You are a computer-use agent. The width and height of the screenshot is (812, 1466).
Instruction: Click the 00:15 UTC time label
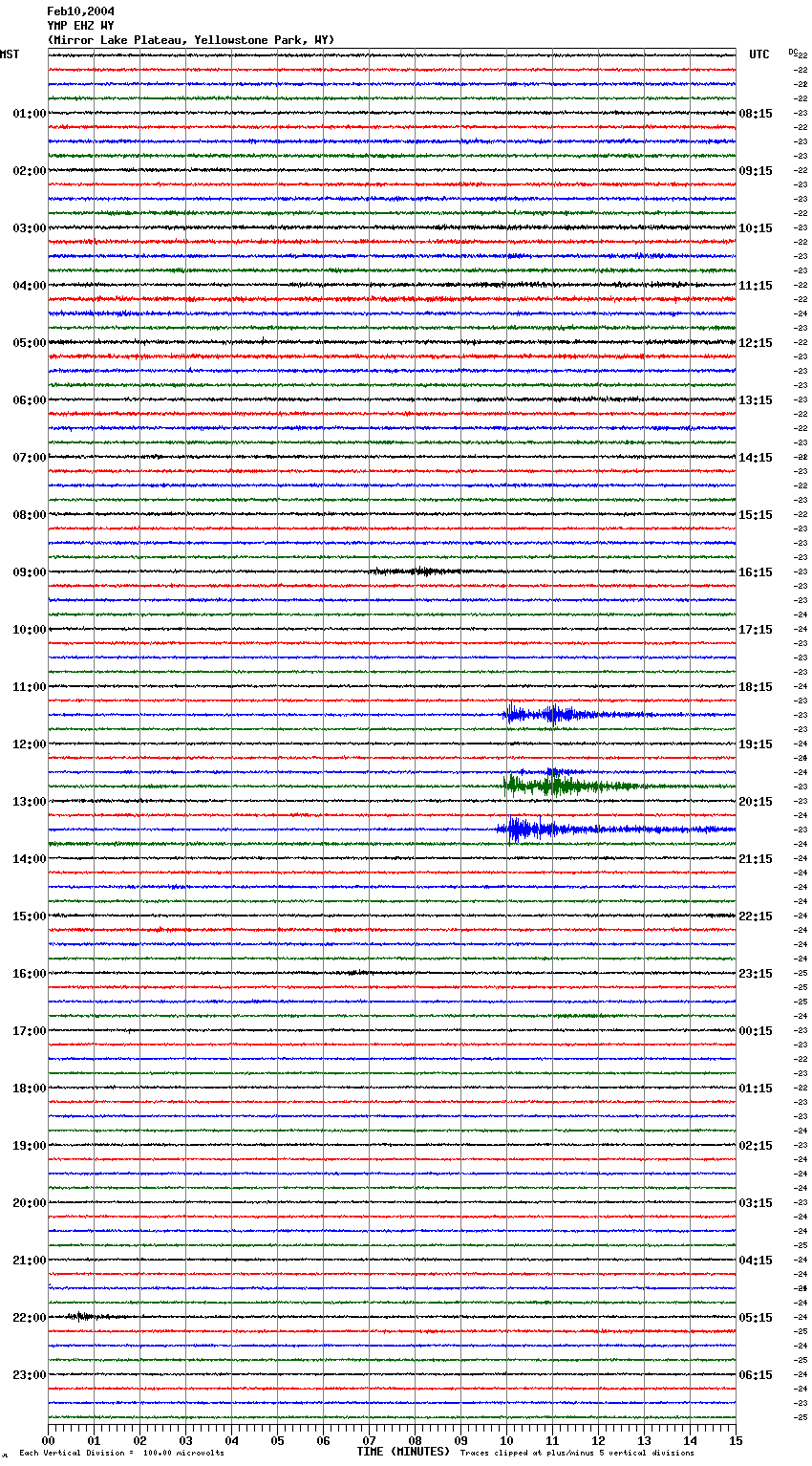coord(756,1031)
